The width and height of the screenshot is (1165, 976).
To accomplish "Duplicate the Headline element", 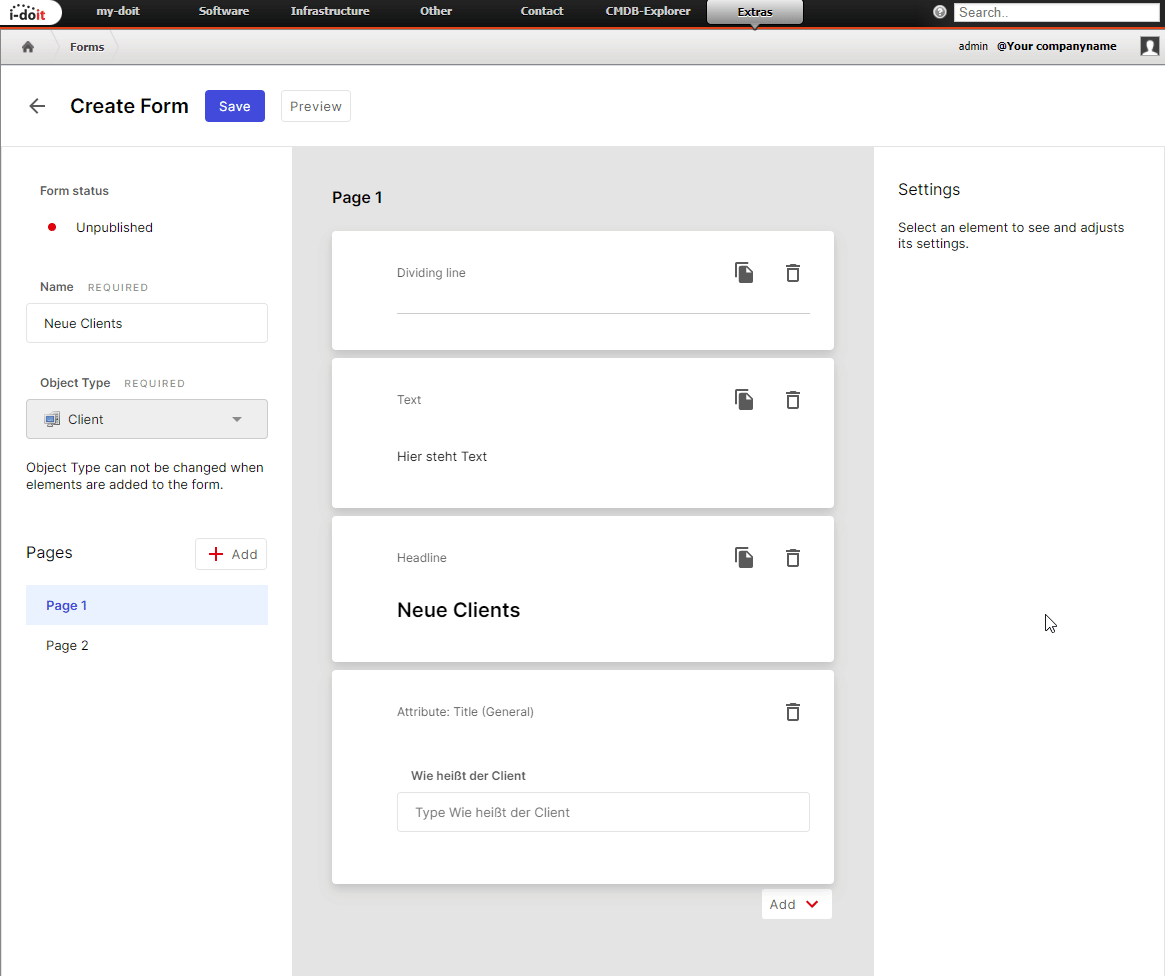I will [x=744, y=558].
